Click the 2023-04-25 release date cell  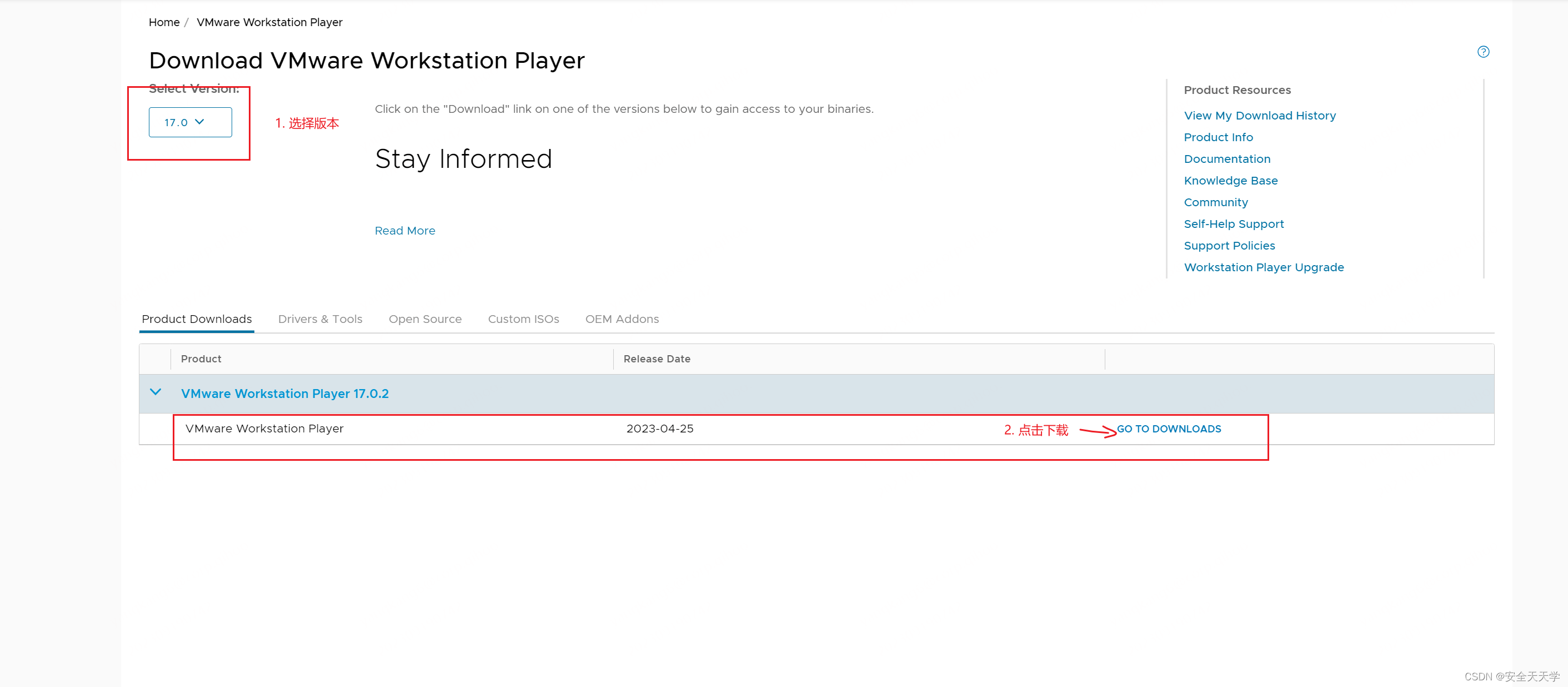[x=660, y=429]
